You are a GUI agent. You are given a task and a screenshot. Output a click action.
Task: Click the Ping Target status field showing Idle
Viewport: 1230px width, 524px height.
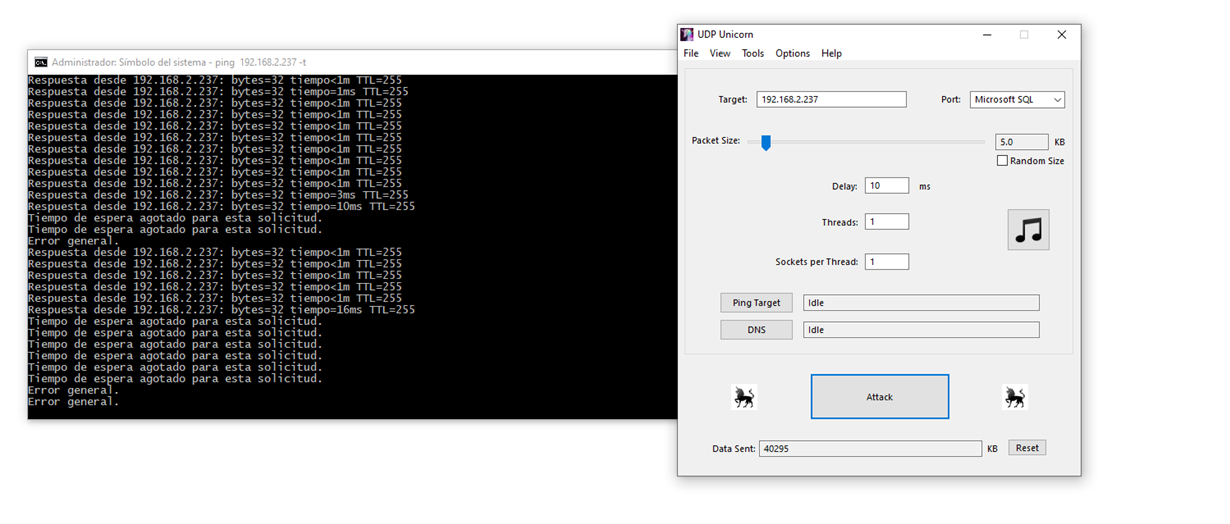(x=921, y=303)
